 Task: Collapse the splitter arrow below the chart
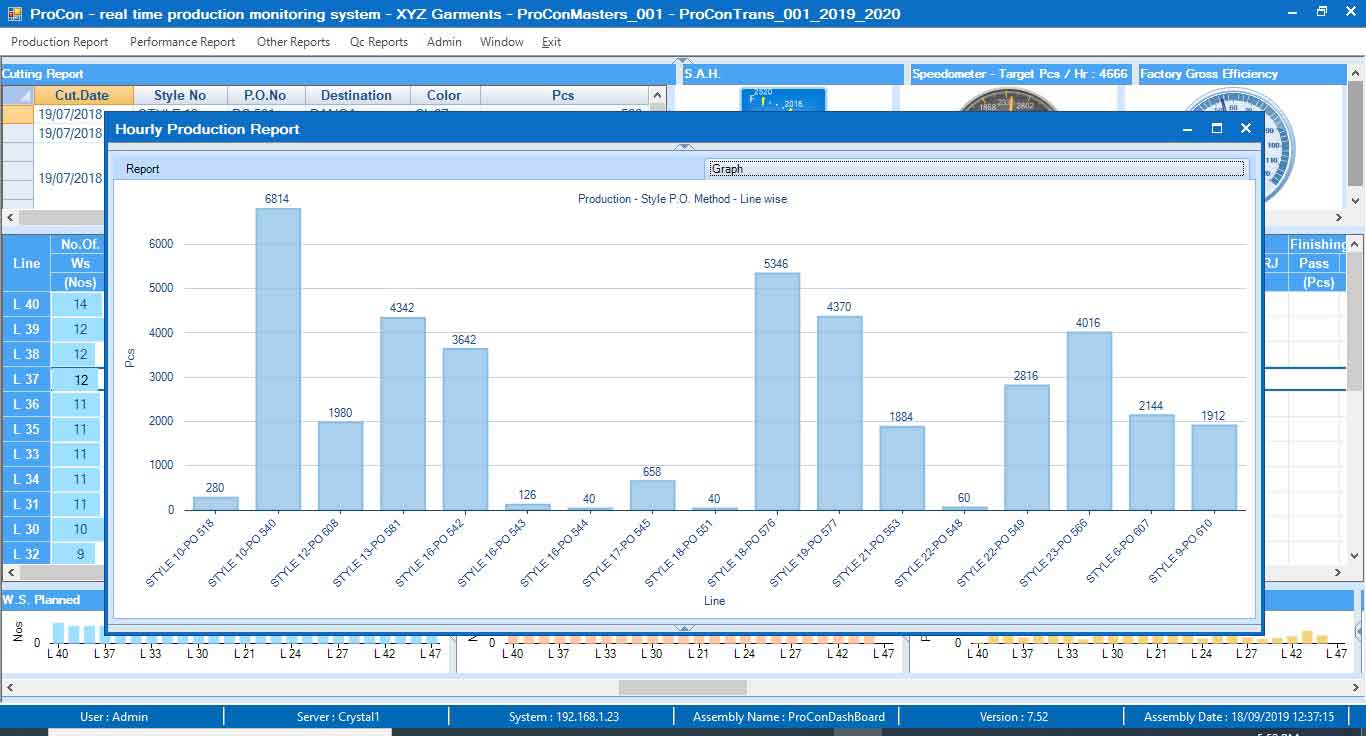[x=685, y=628]
